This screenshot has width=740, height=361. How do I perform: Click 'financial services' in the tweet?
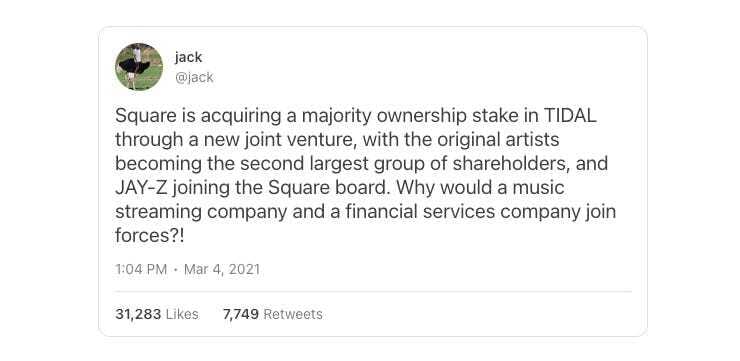coord(420,211)
